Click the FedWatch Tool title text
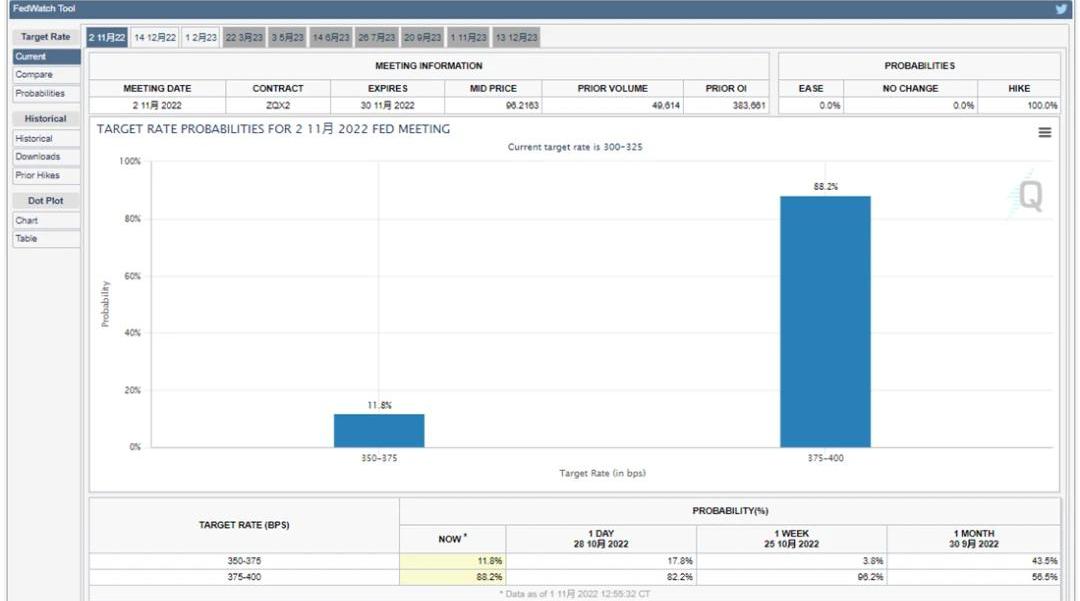 click(43, 8)
